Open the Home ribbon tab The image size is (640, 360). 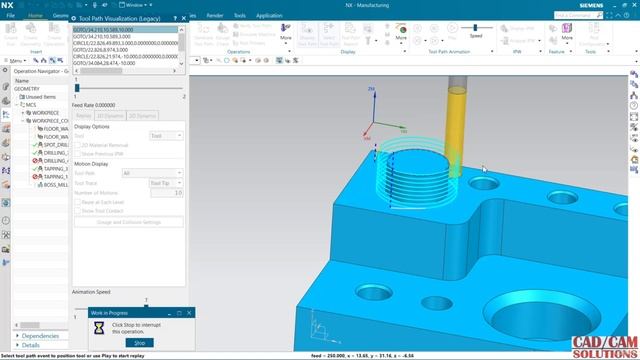pyautogui.click(x=35, y=16)
